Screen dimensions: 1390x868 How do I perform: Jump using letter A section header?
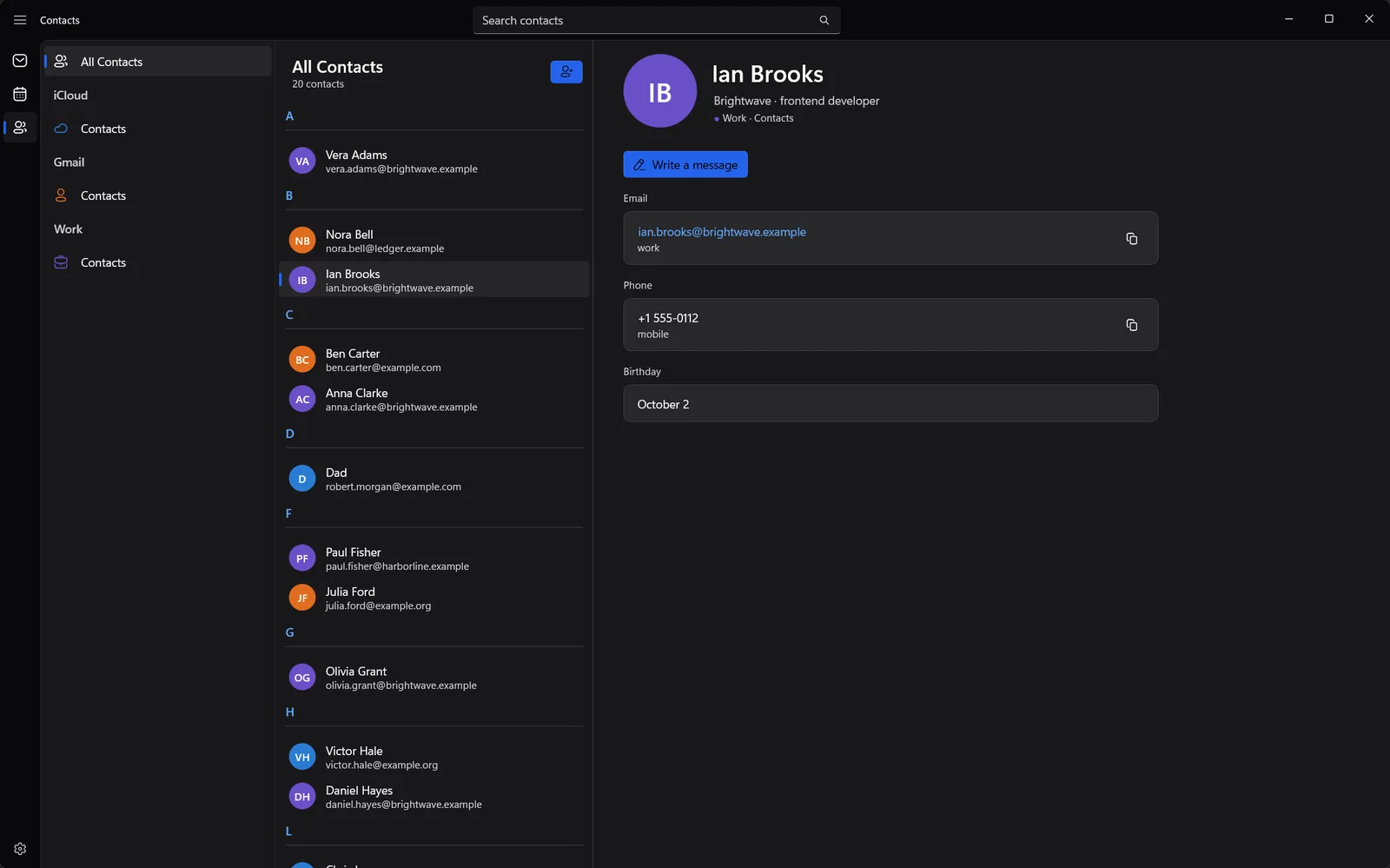pos(289,116)
